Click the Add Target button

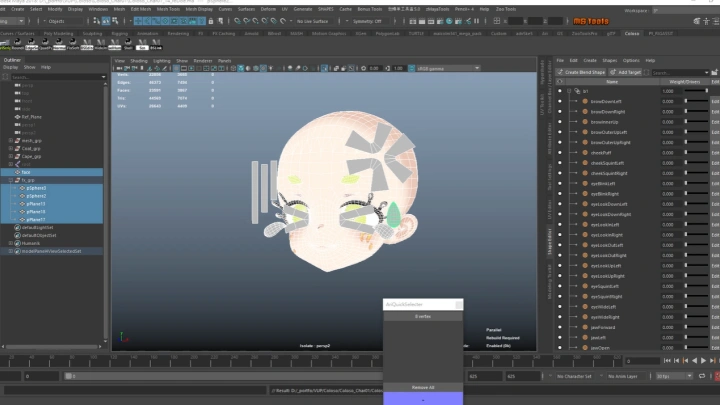[625, 72]
